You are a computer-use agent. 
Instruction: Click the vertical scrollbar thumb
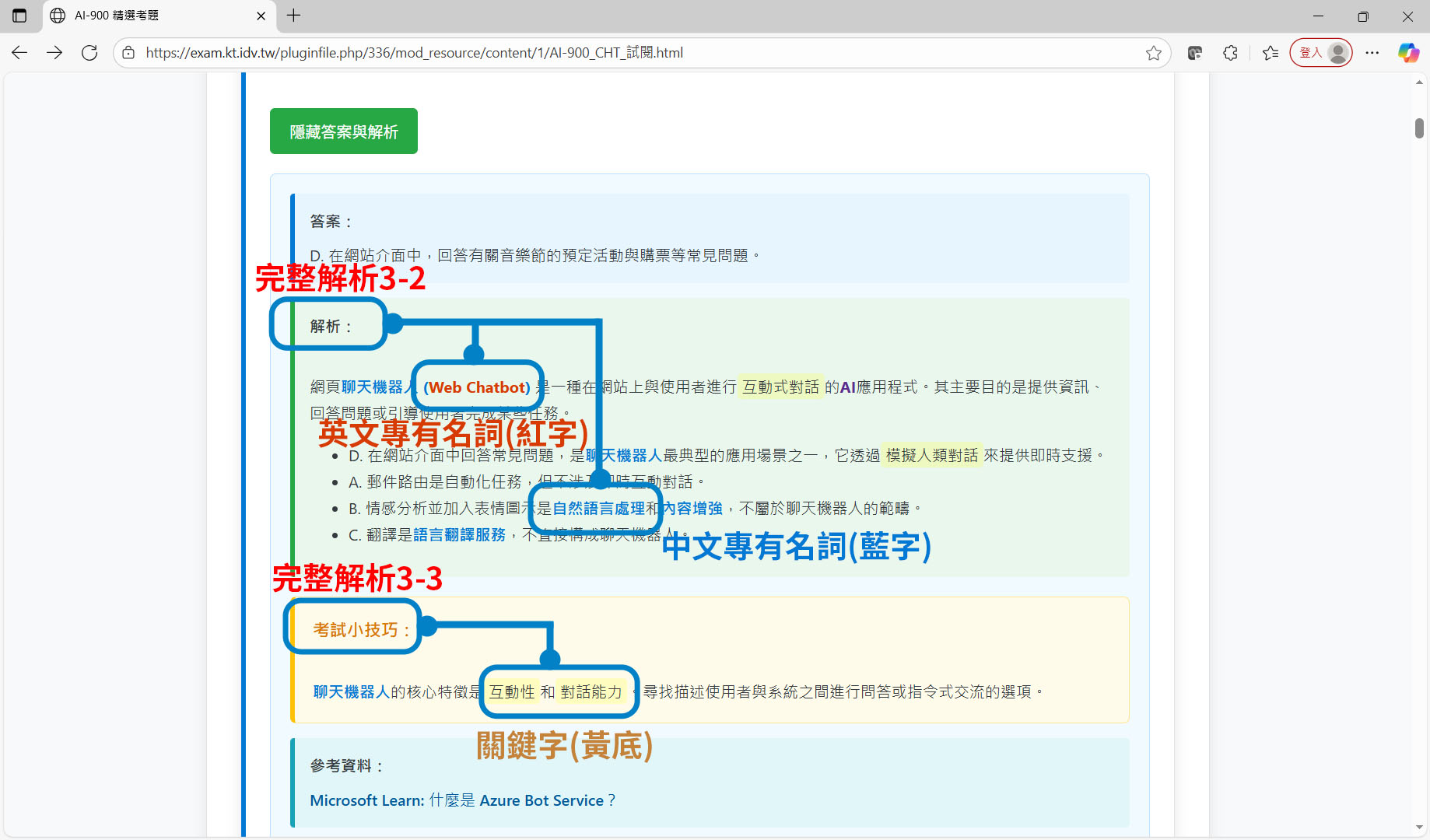1419,128
